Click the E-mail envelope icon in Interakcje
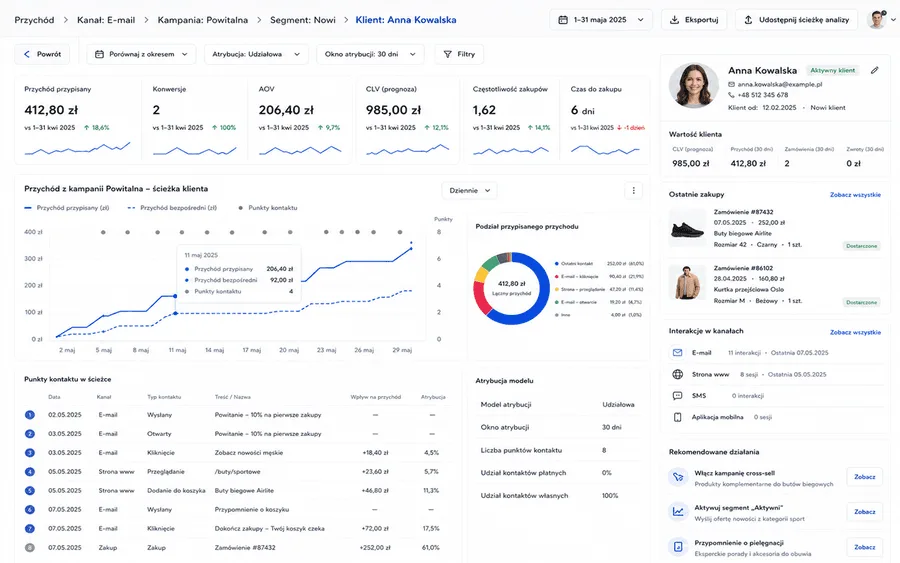 click(677, 353)
